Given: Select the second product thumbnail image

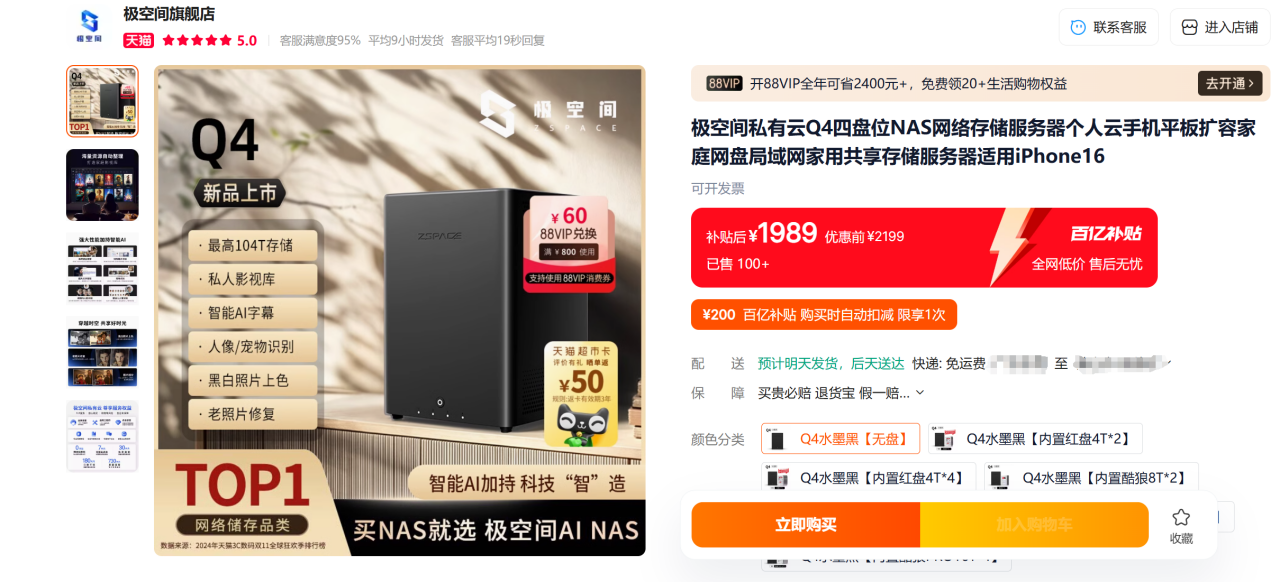Looking at the screenshot, I should (x=102, y=185).
